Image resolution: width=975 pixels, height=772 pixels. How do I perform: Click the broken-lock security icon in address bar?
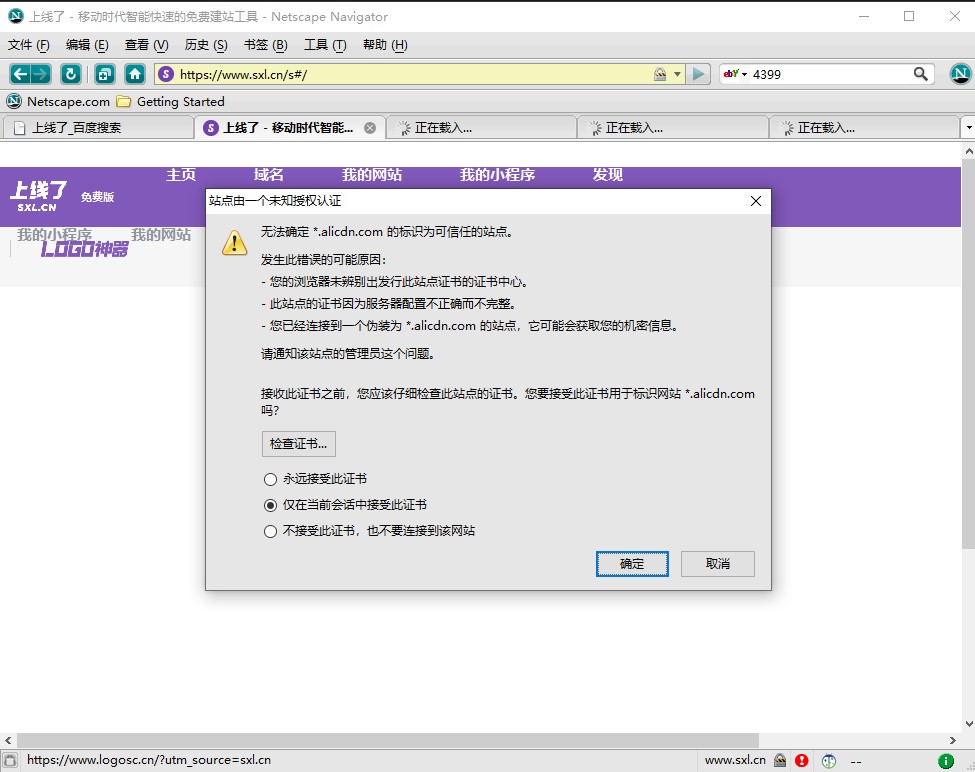click(x=660, y=75)
